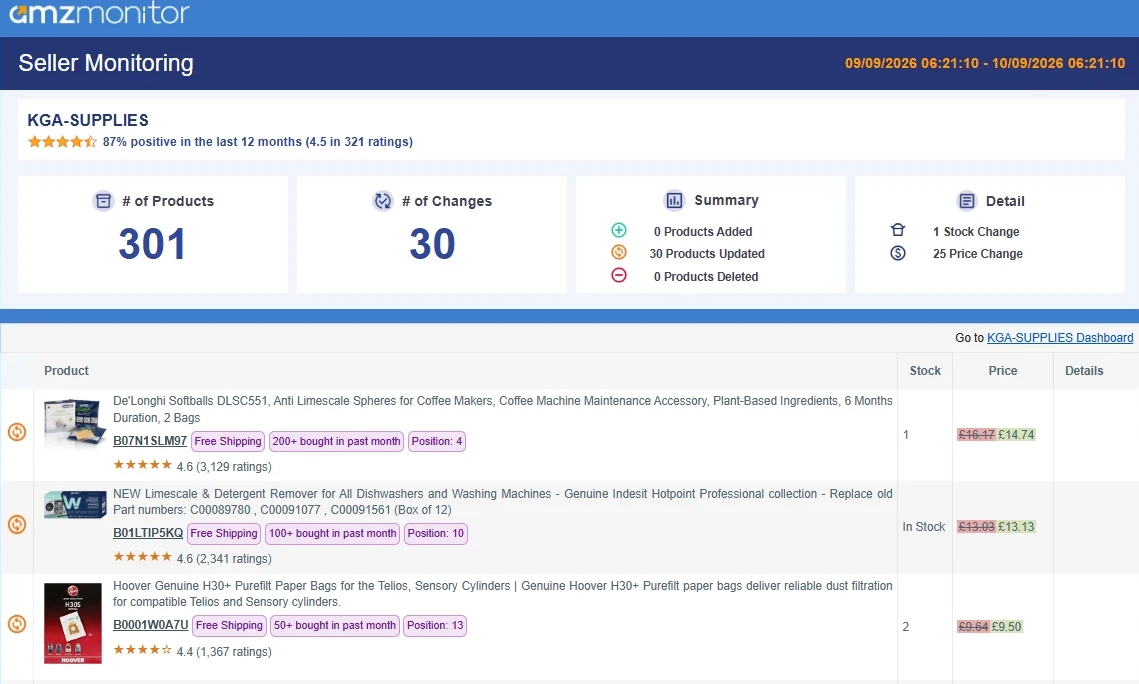Click the Hoover 4.4 star rating
1139x684 pixels.
click(x=142, y=650)
